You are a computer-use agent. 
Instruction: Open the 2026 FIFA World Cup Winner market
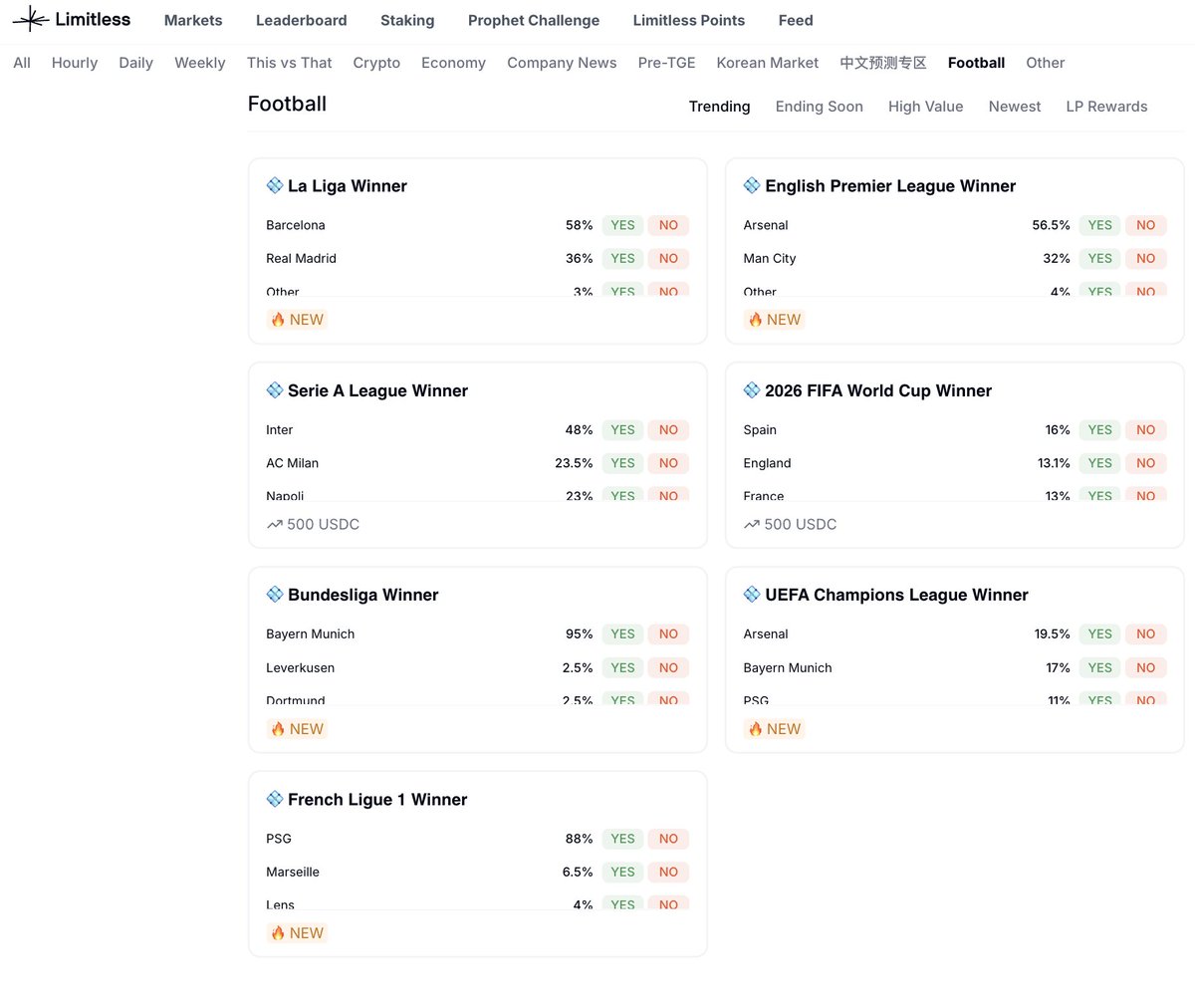pos(878,390)
